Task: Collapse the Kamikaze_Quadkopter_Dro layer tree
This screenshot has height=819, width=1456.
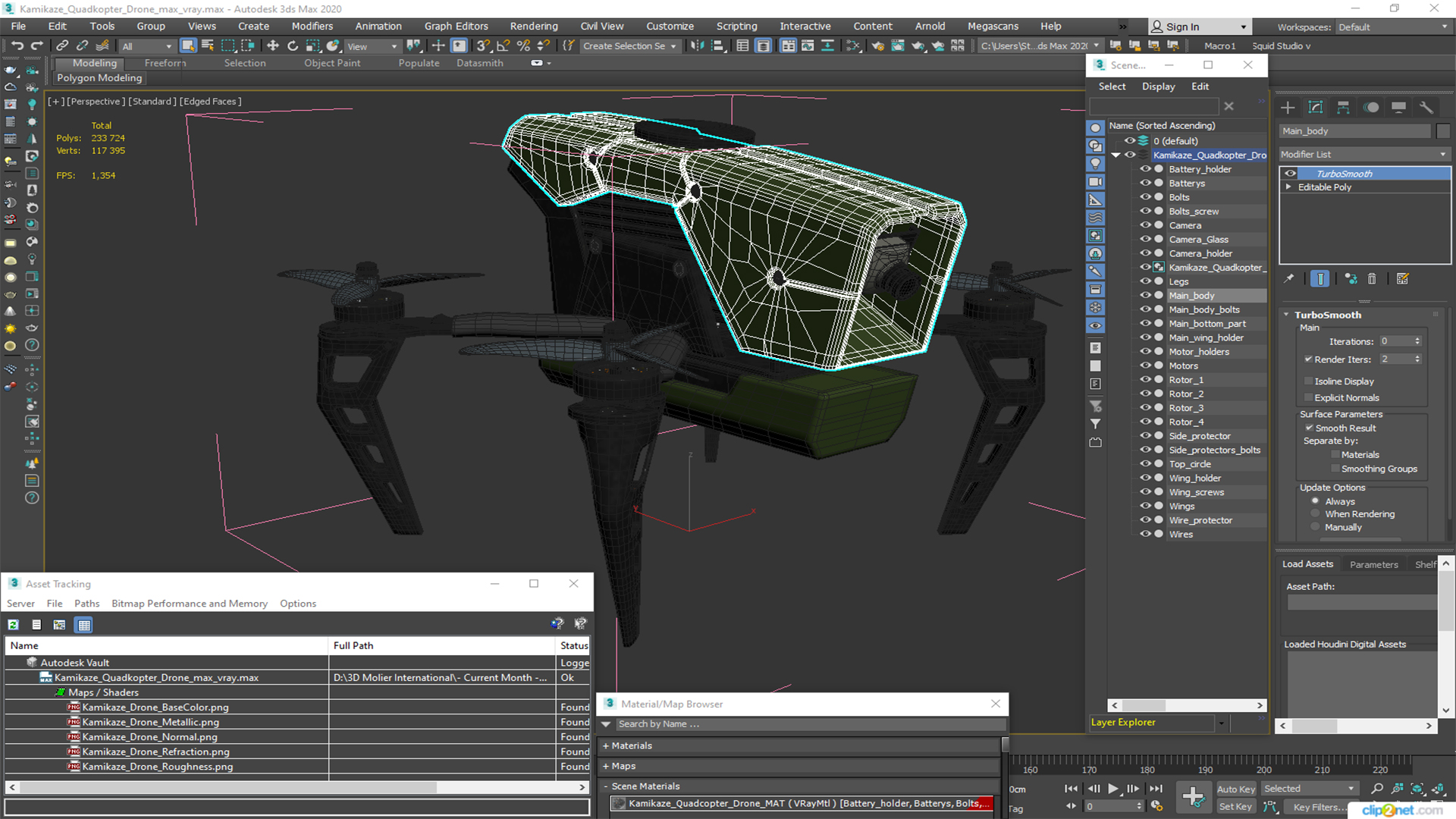Action: [1116, 155]
